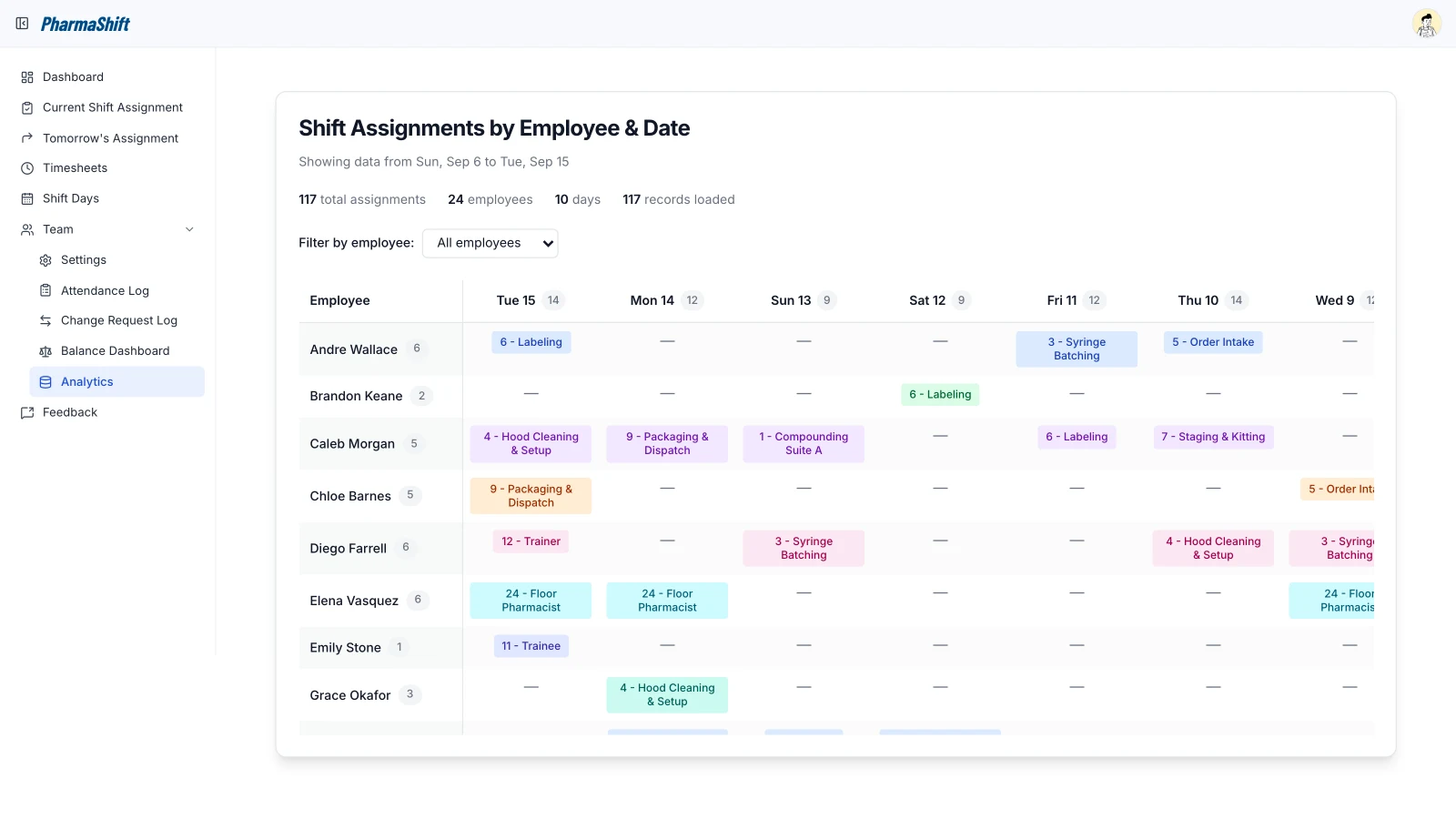Image resolution: width=1456 pixels, height=819 pixels.
Task: Click Emily Stone's 11 - Trainee shift
Action: 531,646
